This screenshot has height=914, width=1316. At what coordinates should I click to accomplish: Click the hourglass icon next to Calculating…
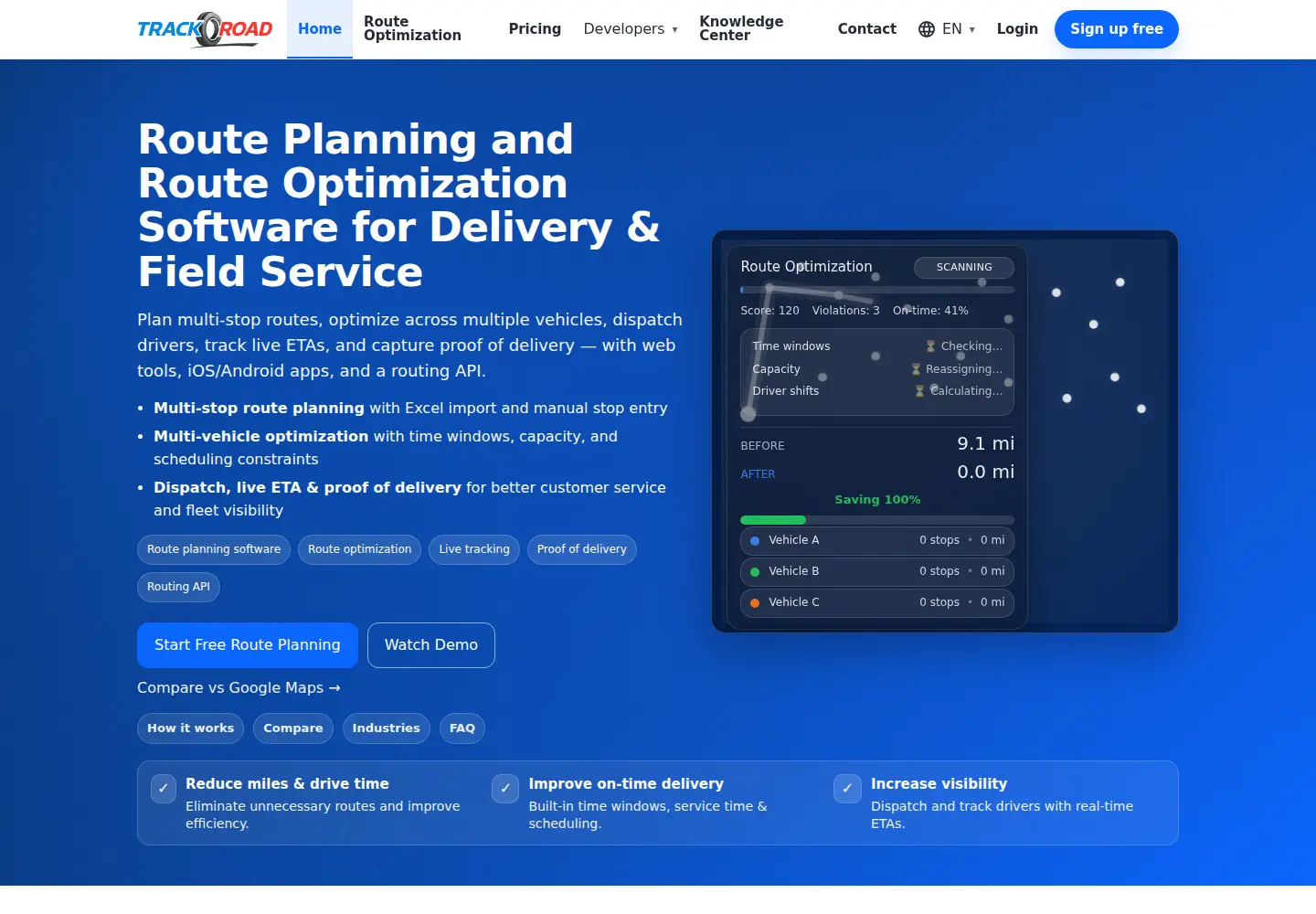(x=920, y=391)
